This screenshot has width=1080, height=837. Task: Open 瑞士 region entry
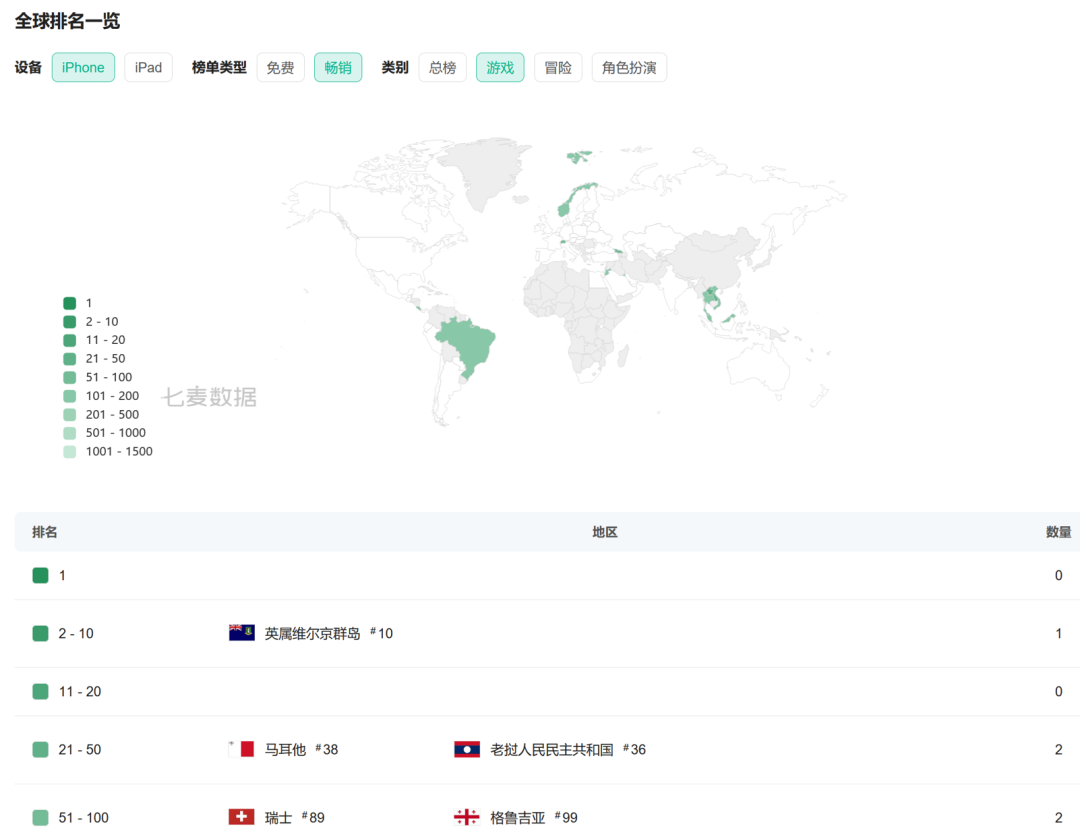(278, 818)
